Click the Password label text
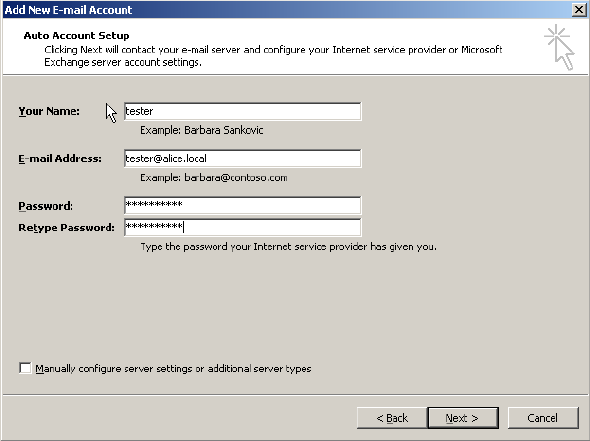 pos(46,206)
